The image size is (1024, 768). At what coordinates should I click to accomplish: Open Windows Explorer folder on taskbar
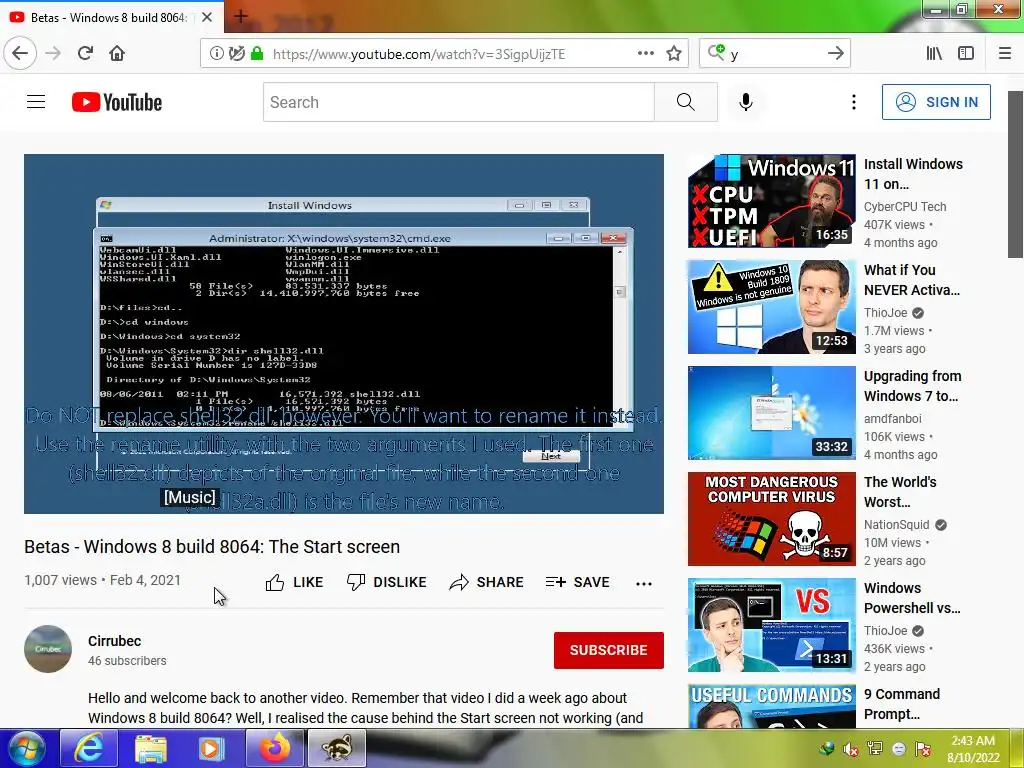[150, 748]
